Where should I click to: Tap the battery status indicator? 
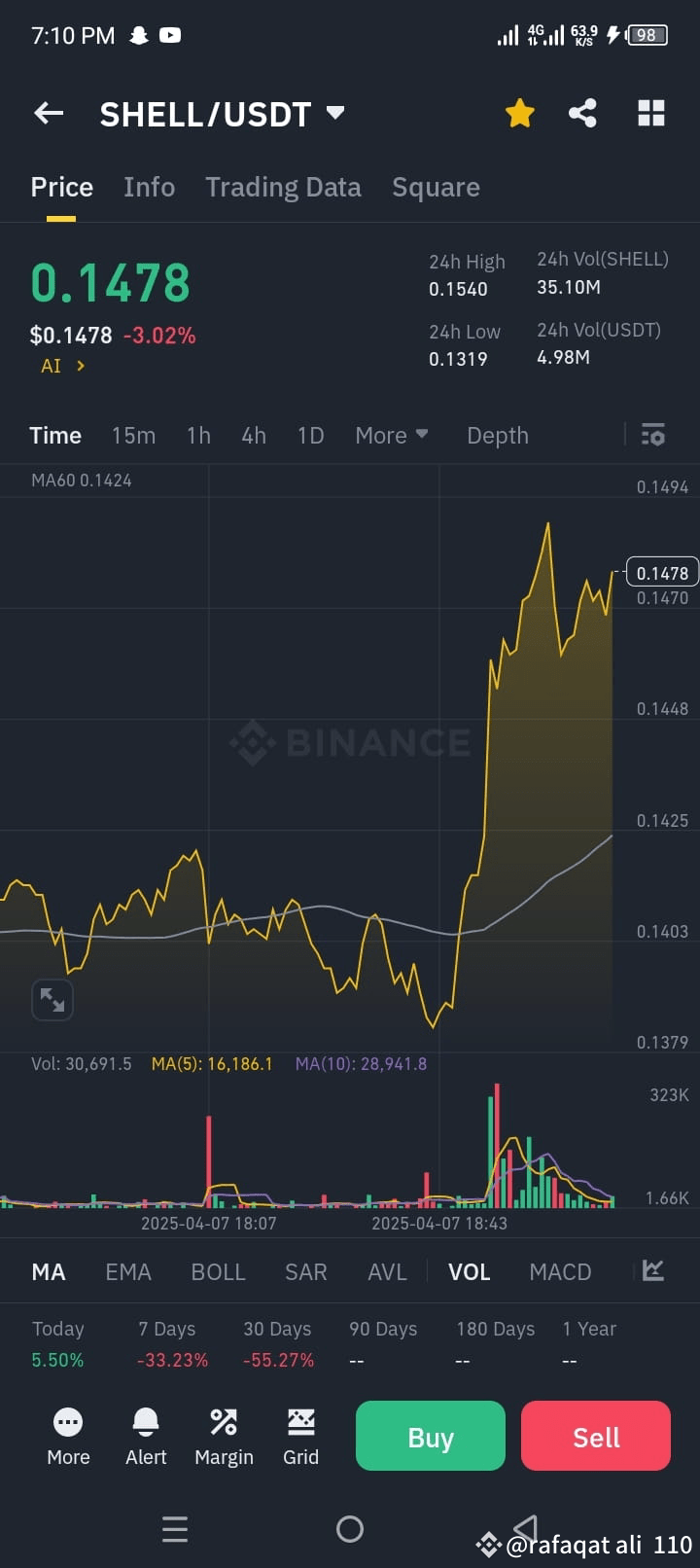[647, 35]
